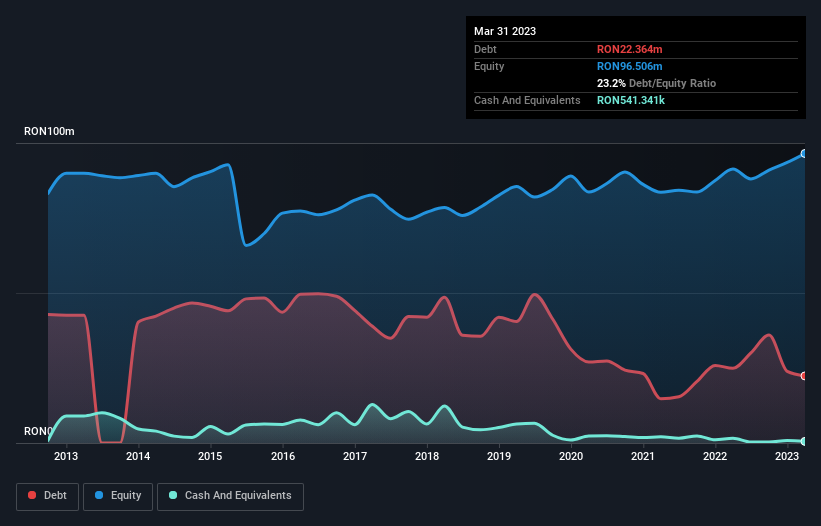
Task: Click the blue Equity endpoint marker
Action: pos(804,154)
